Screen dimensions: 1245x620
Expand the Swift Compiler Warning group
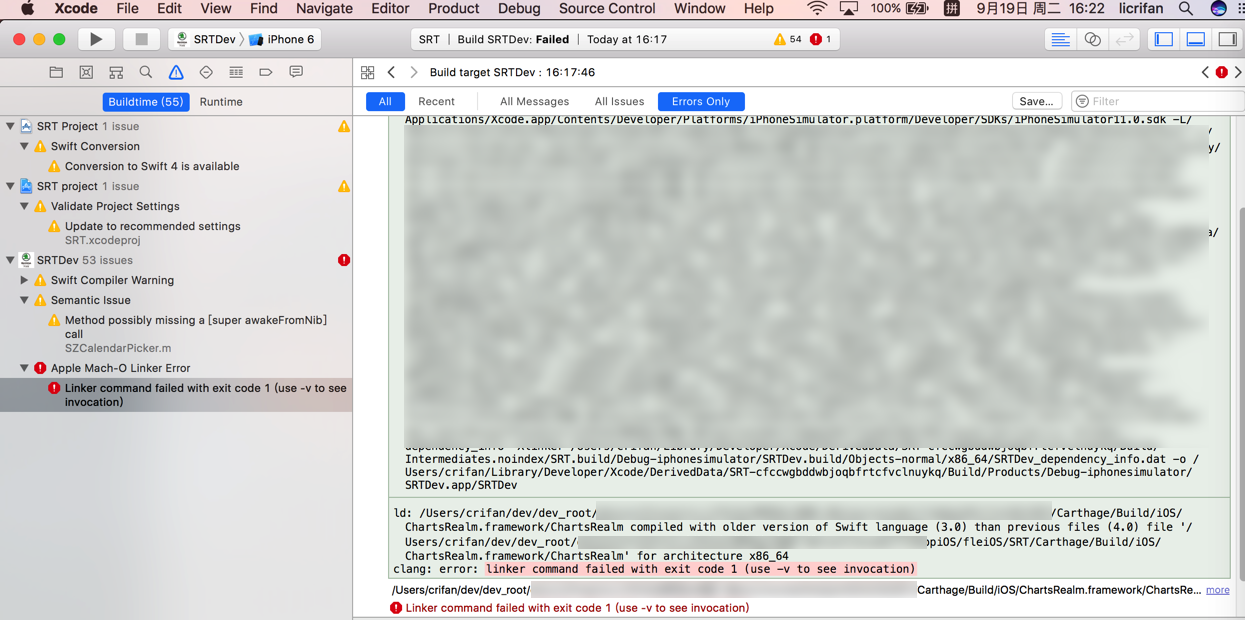[x=25, y=280]
